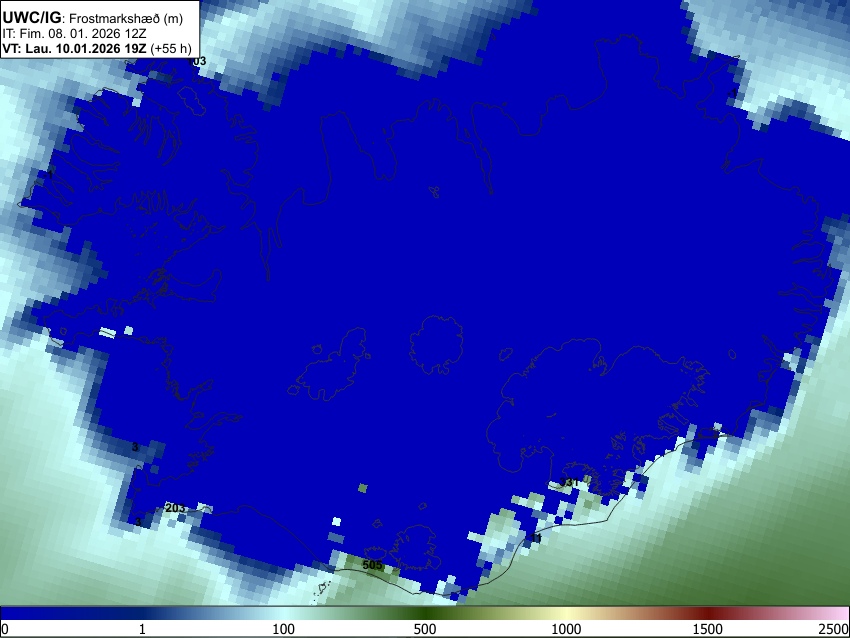Pick the dark red color above 1500
Viewport: 850px width, 638px height.
[708, 613]
